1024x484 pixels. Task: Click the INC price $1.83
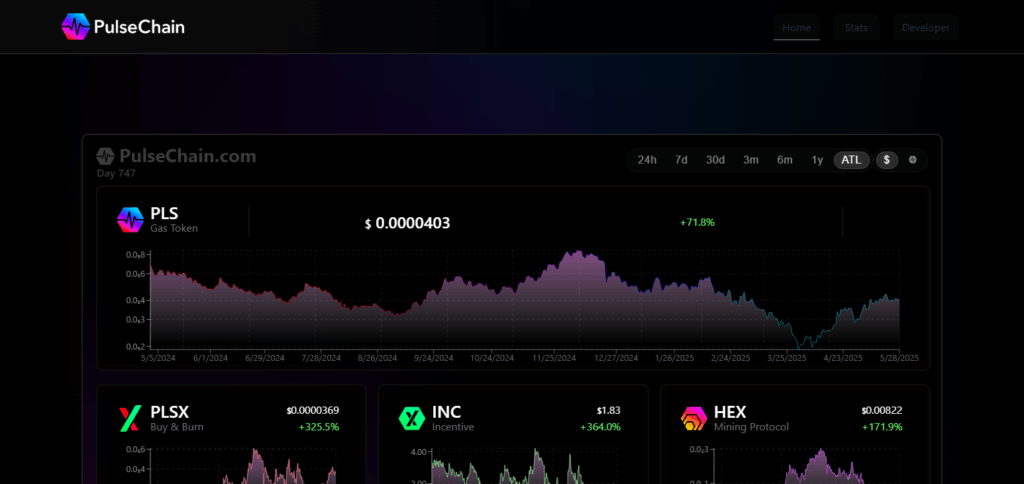point(609,411)
